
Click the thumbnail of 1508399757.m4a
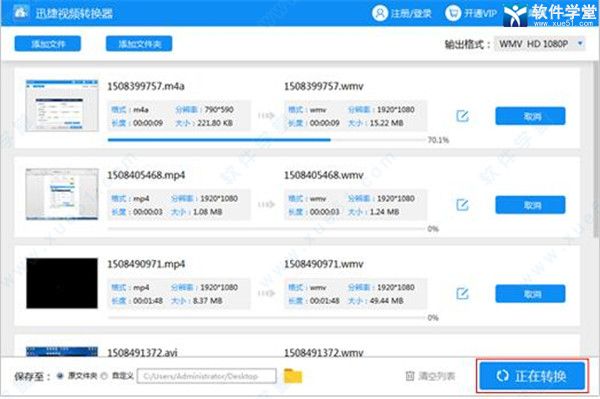pyautogui.click(x=62, y=106)
